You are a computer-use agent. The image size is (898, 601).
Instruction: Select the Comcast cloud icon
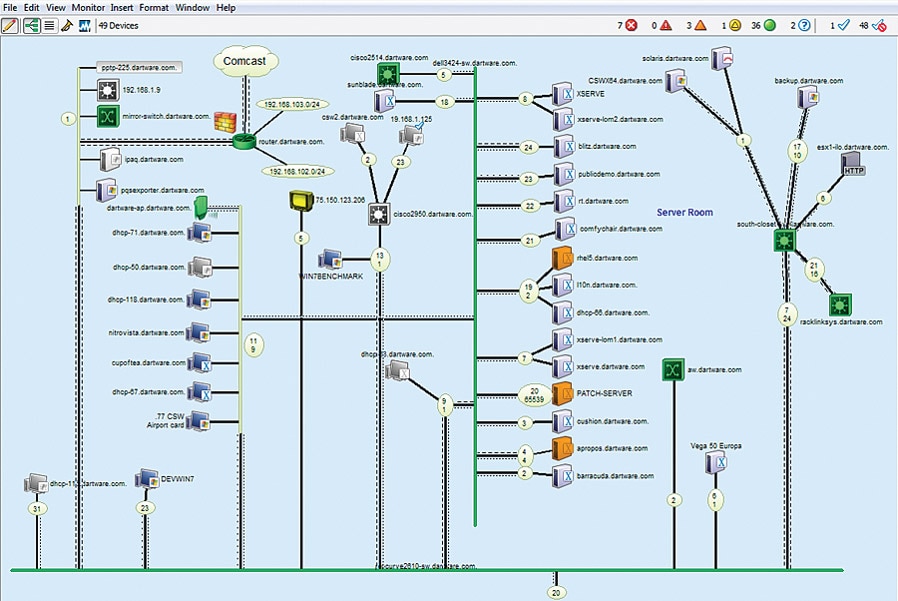tap(245, 61)
